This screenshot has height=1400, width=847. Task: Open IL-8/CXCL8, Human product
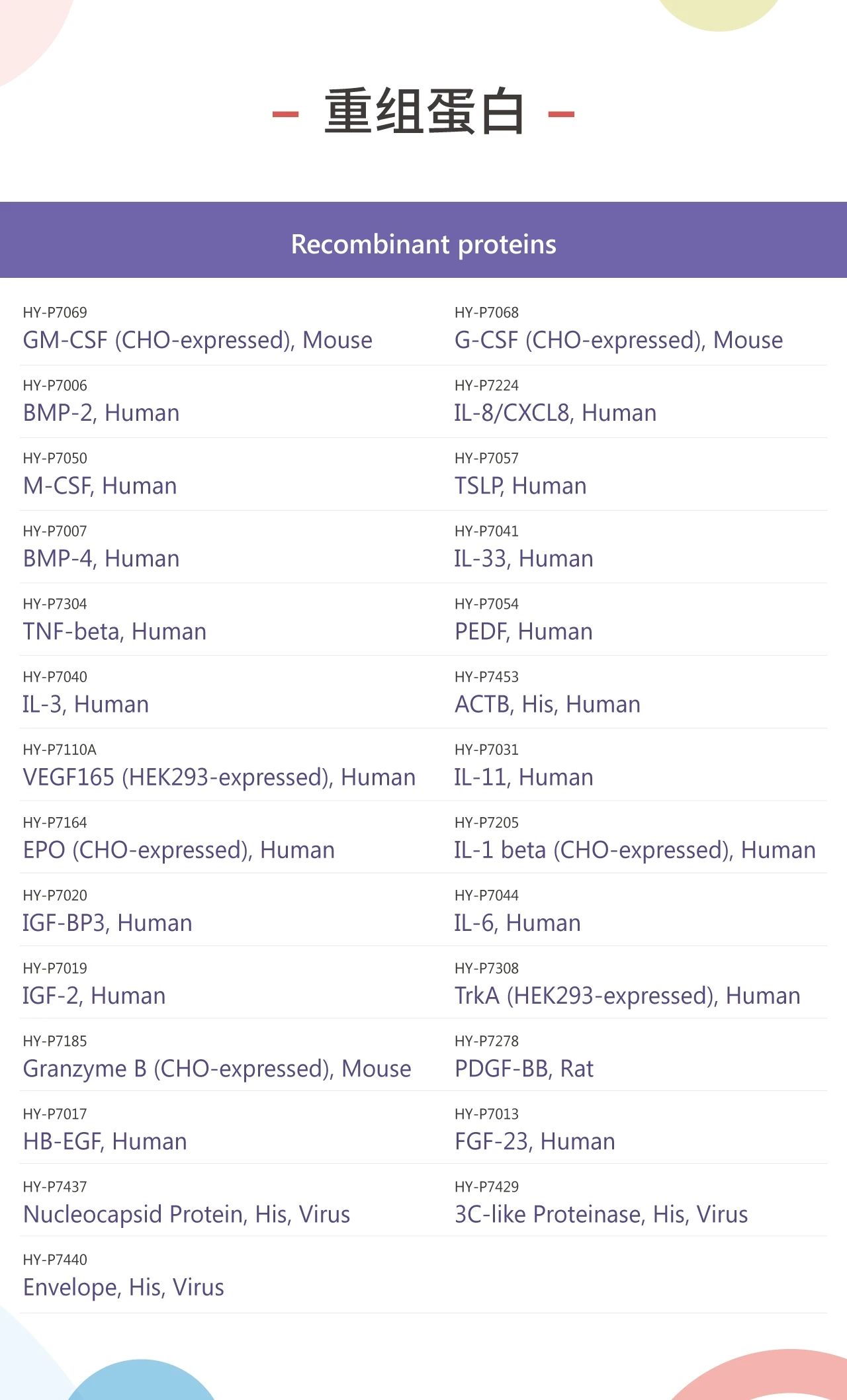[555, 413]
